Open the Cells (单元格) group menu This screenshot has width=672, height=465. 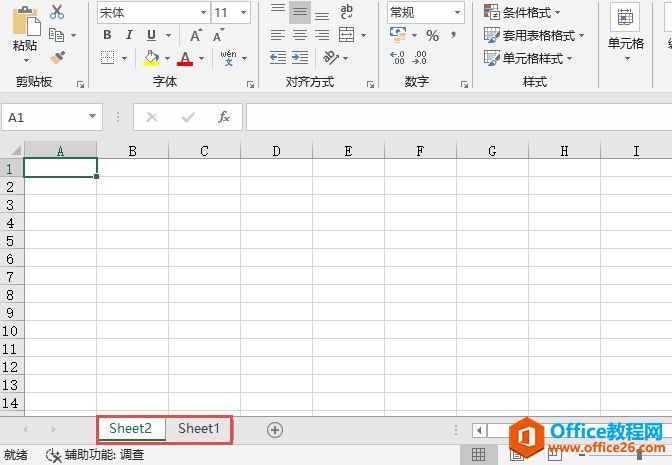click(626, 33)
